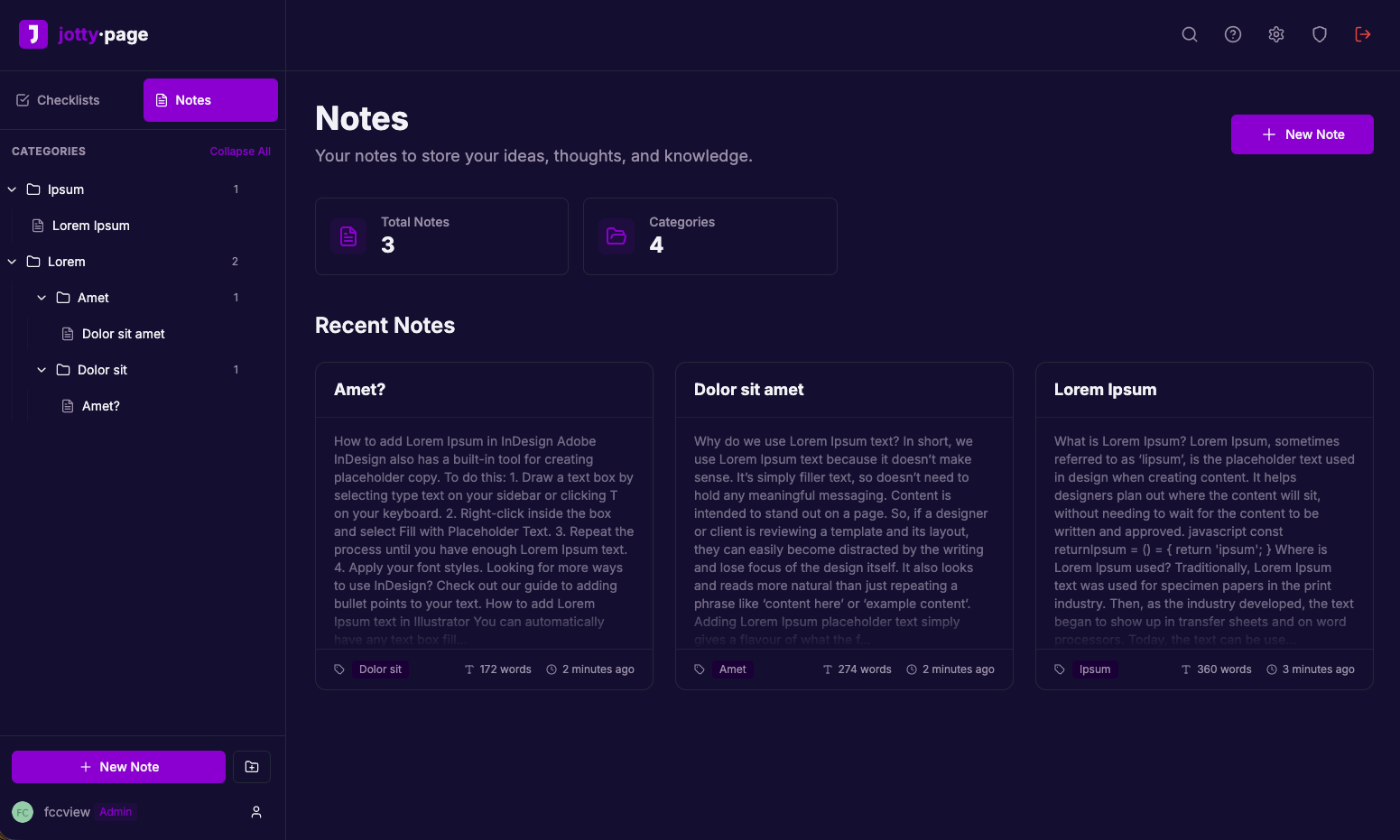The image size is (1400, 840).
Task: Open the Lorem Ipsum note in sidebar tree
Action: (90, 226)
